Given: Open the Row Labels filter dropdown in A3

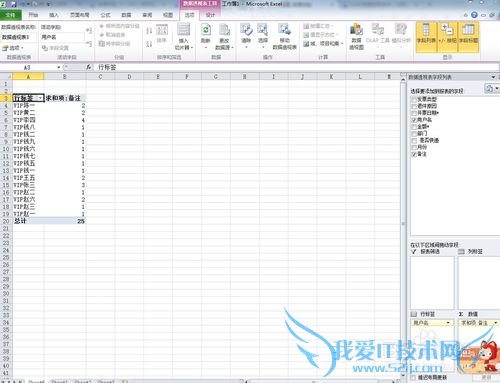Looking at the screenshot, I should [40, 98].
